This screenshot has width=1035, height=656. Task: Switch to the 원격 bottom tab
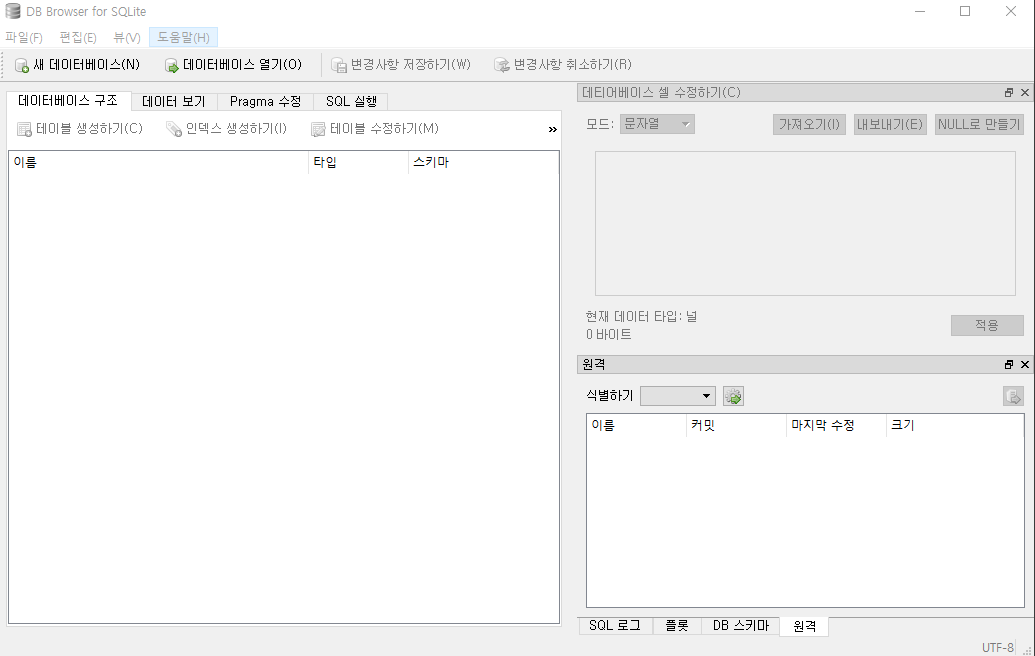point(804,626)
